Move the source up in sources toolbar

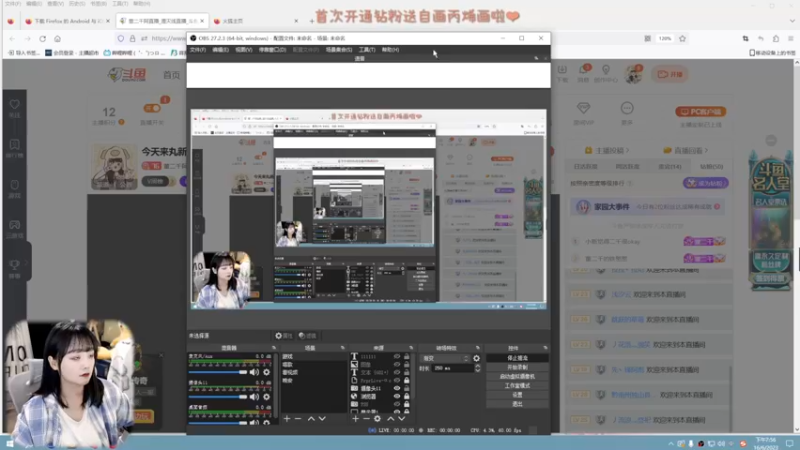point(390,418)
